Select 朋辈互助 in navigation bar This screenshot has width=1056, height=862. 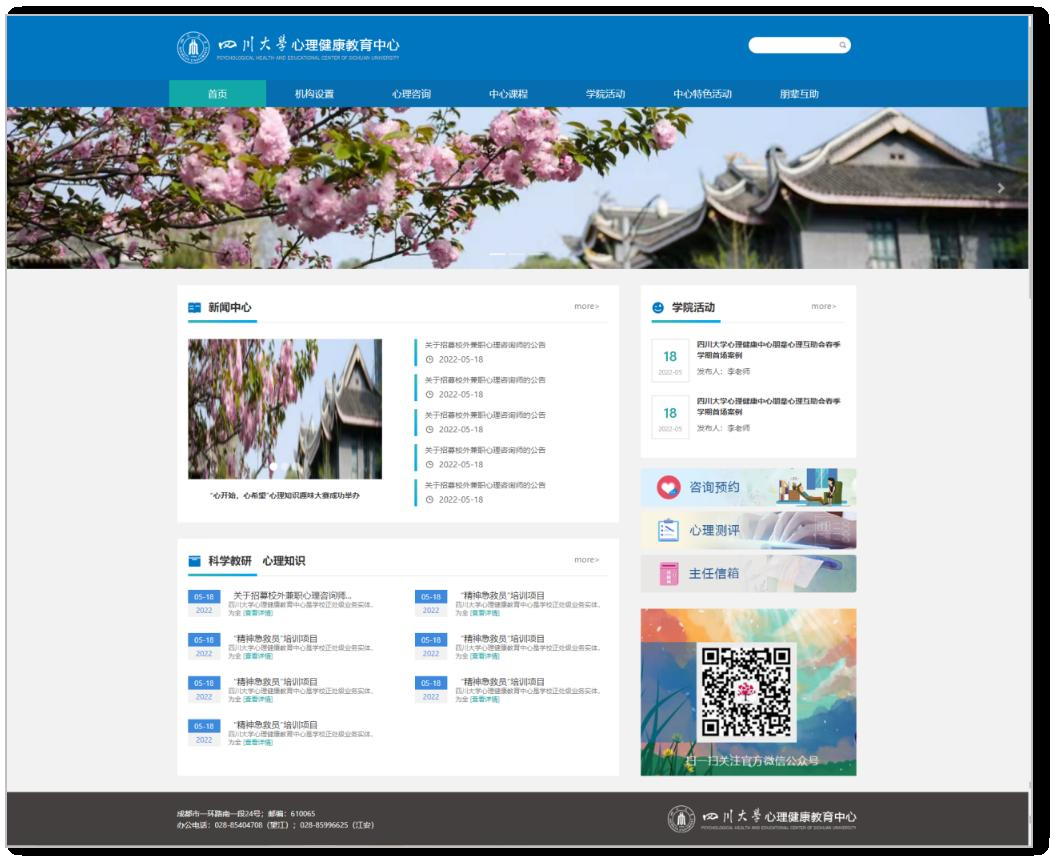799,94
